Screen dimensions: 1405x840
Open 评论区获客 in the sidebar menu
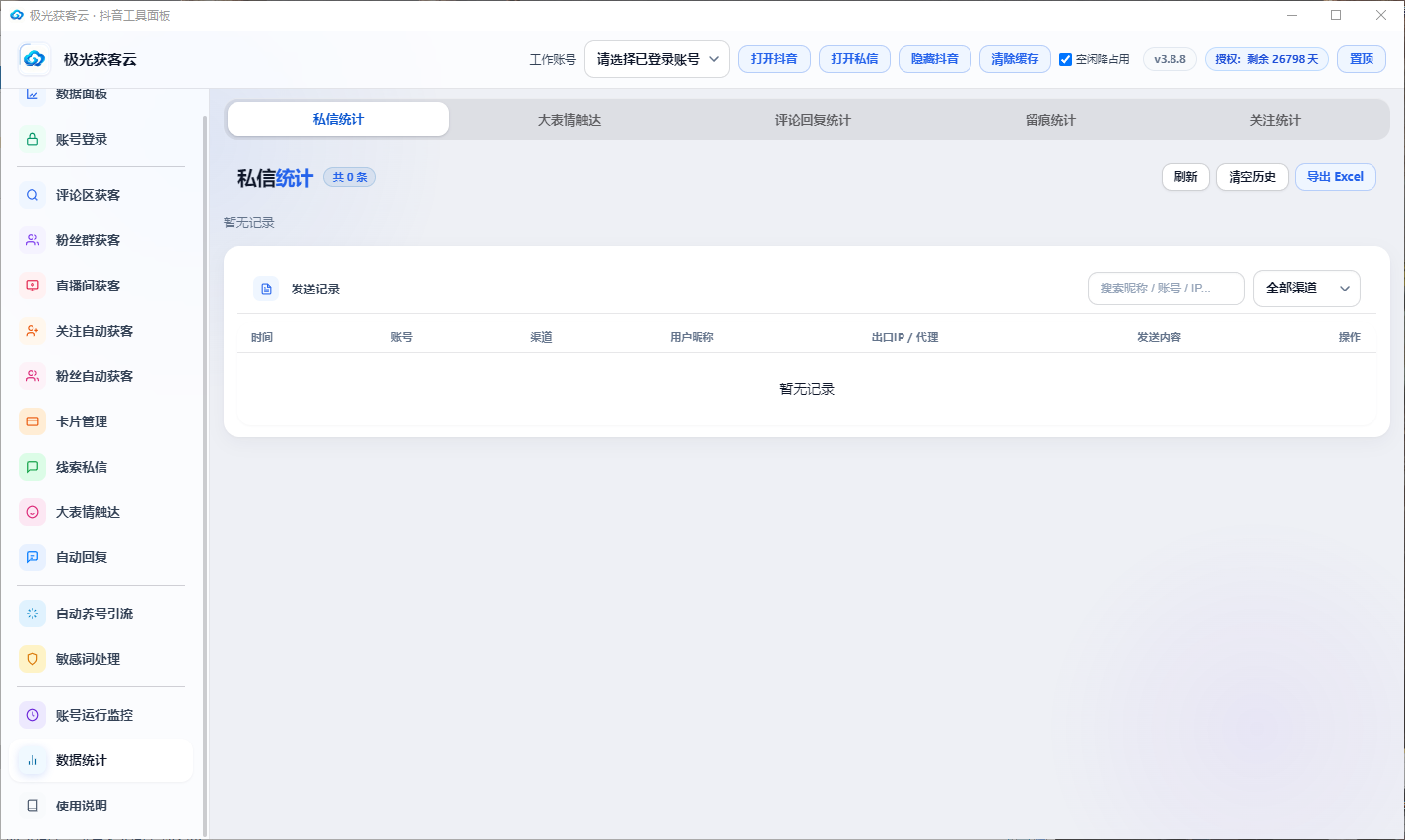coord(100,195)
